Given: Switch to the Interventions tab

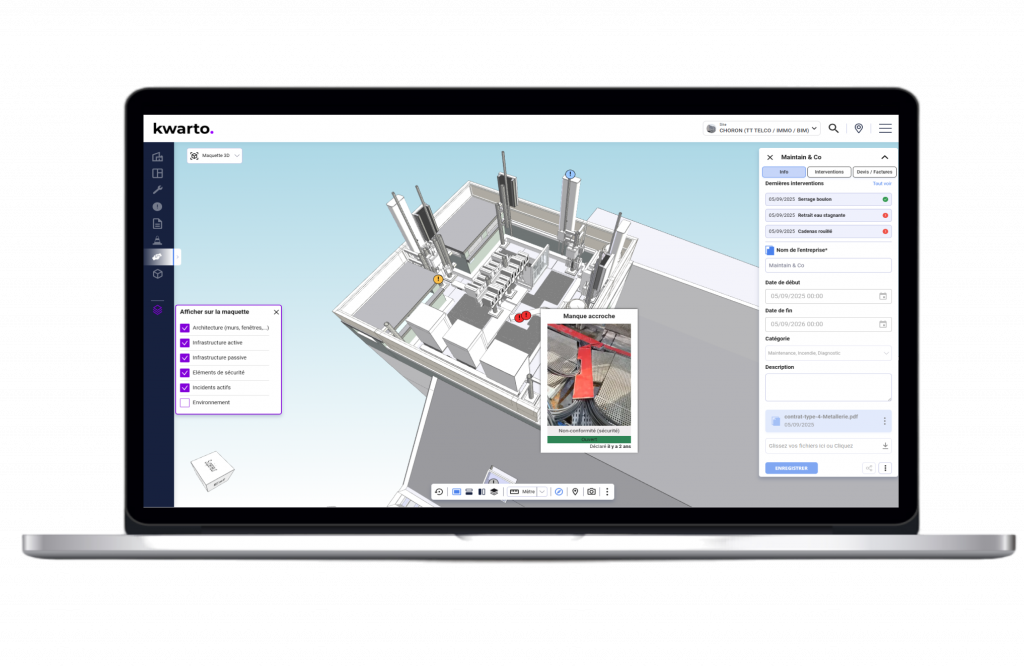Looking at the screenshot, I should click(x=829, y=172).
